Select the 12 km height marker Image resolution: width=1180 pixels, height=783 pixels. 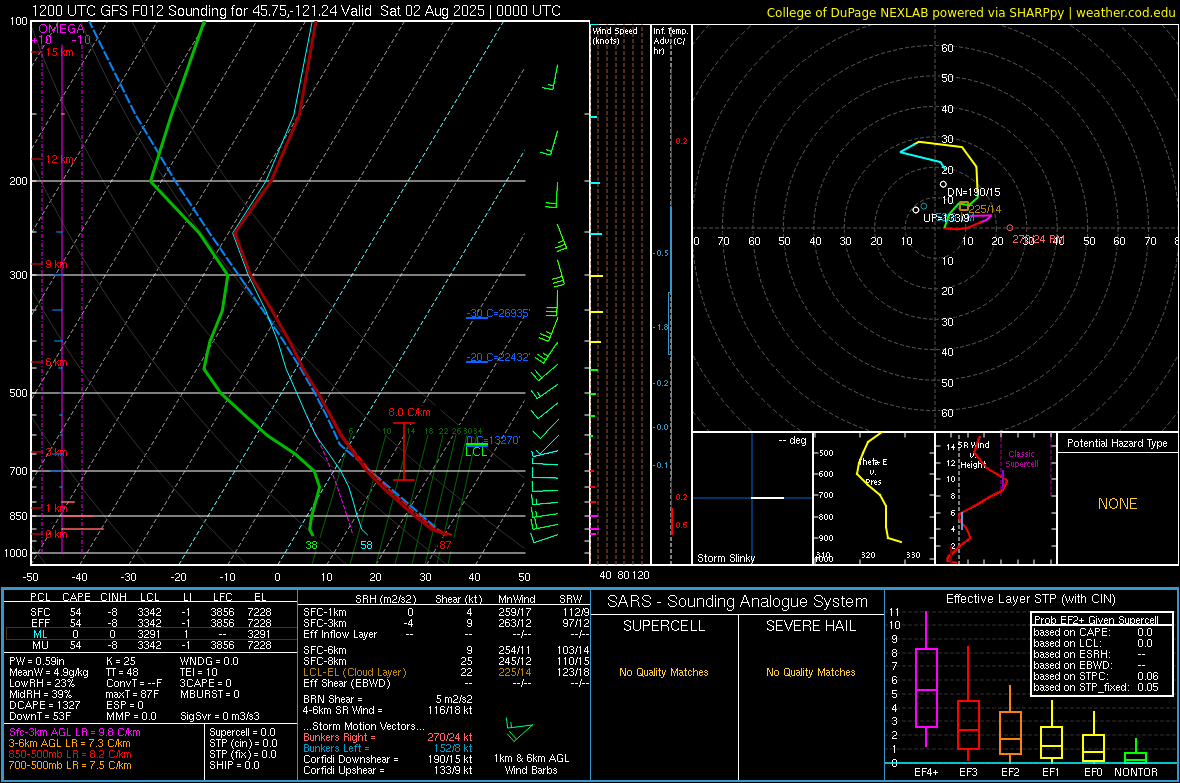[60, 160]
